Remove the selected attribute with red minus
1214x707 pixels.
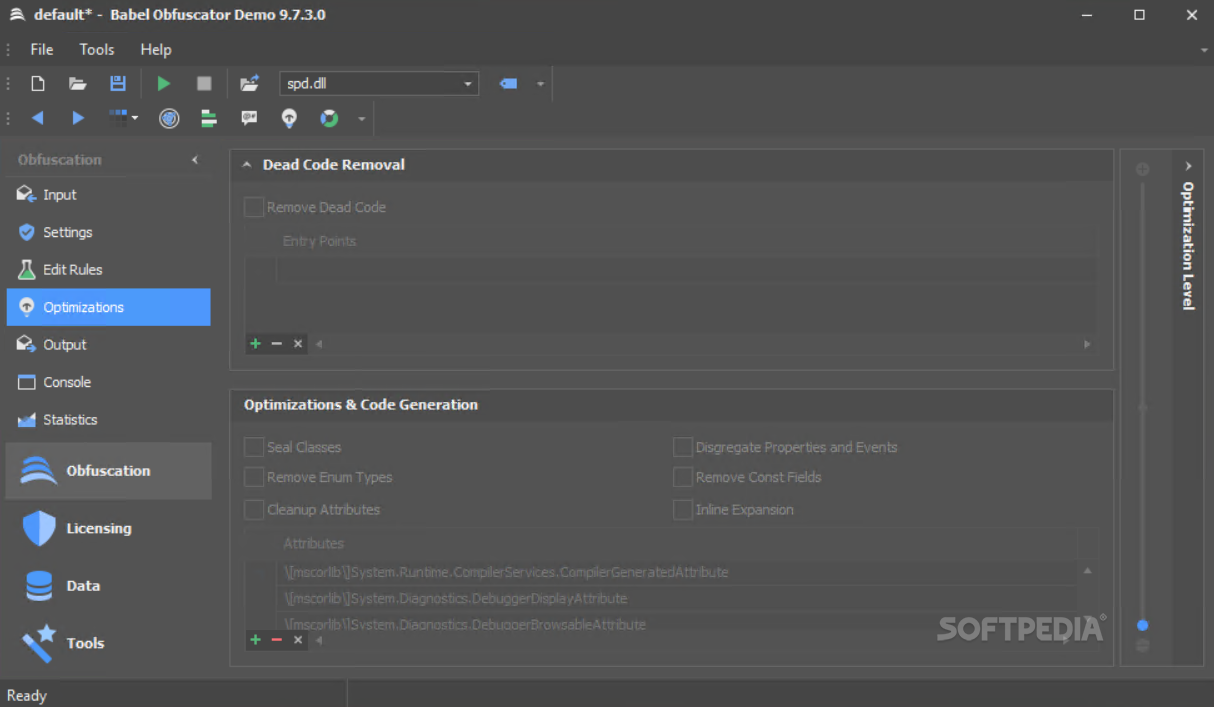(x=277, y=640)
